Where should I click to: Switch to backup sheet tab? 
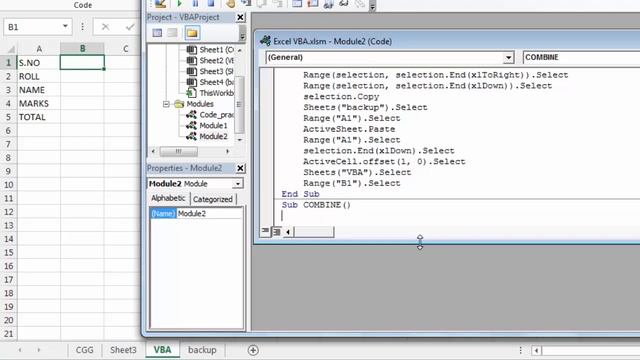coord(202,350)
